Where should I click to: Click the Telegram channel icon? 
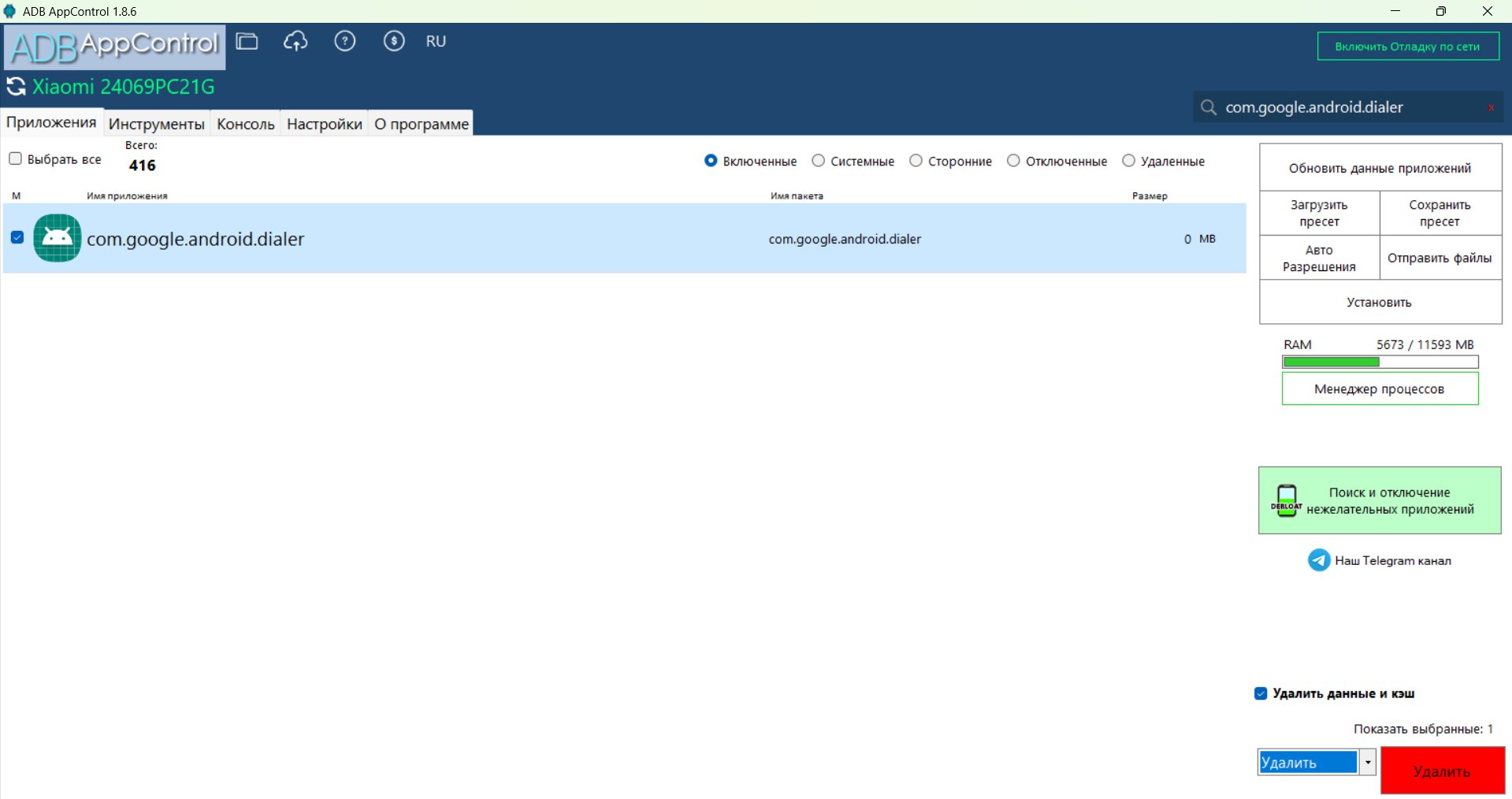point(1318,560)
